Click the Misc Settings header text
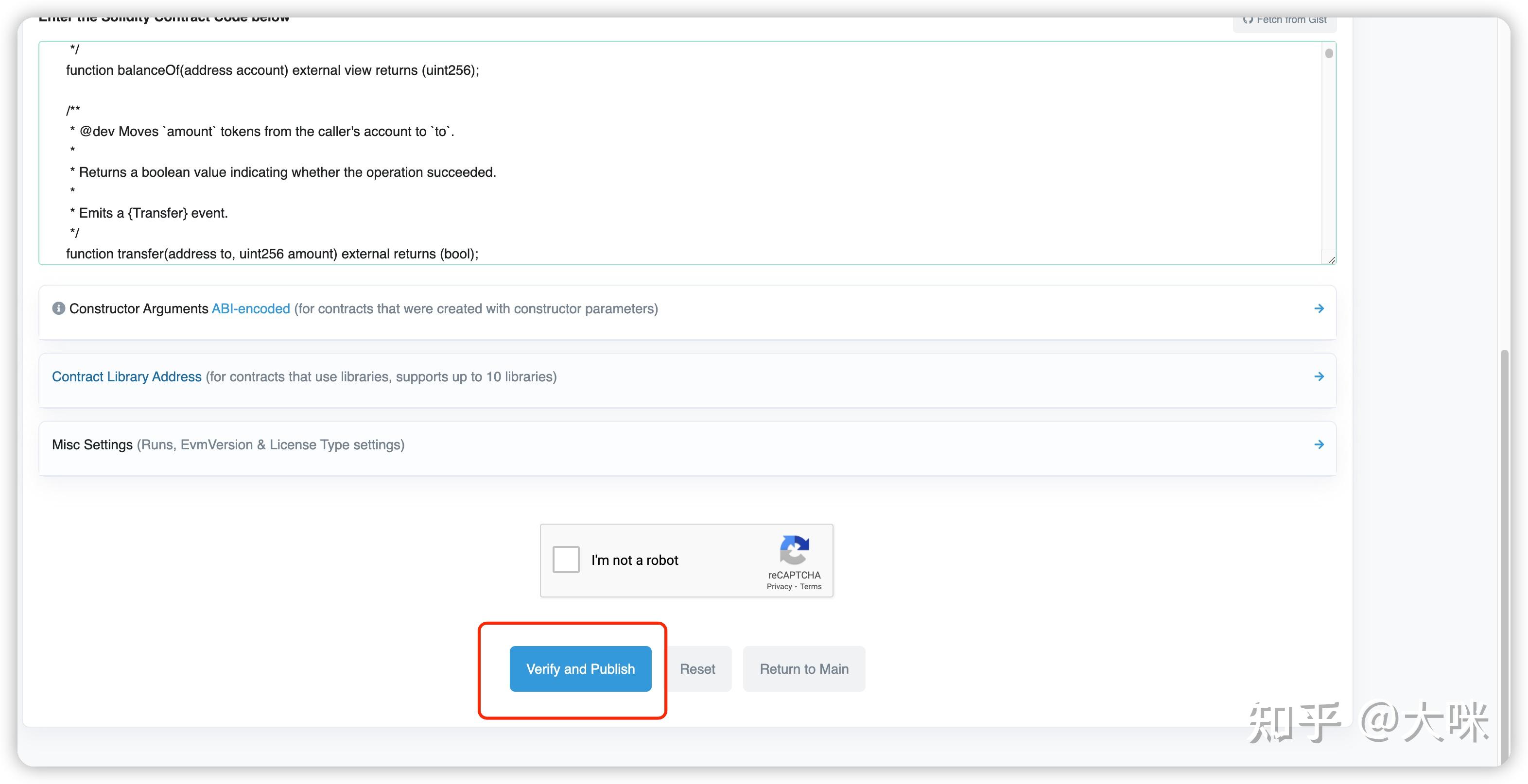 click(92, 445)
